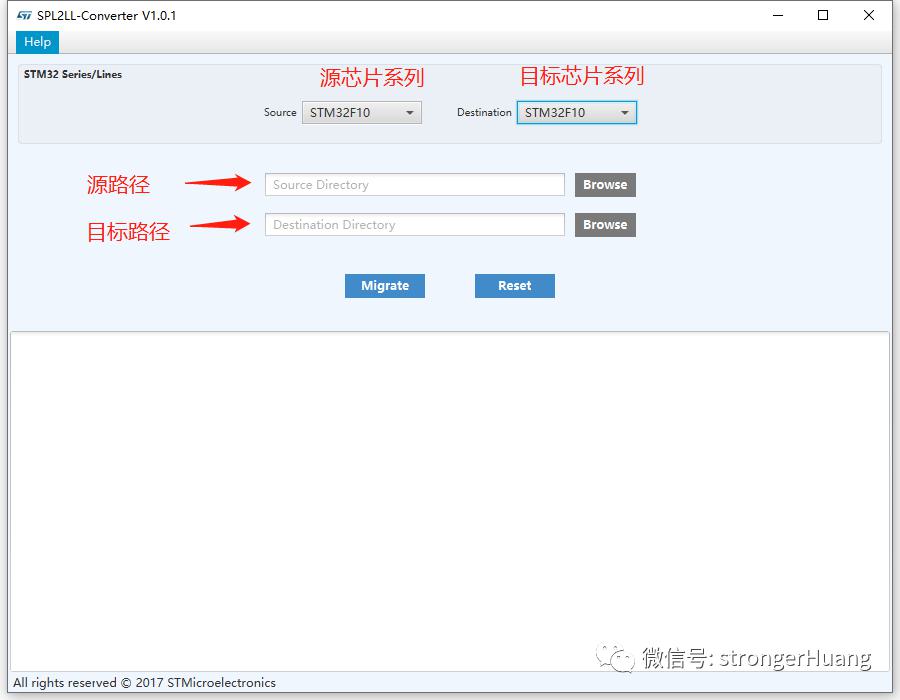Image resolution: width=900 pixels, height=700 pixels.
Task: Maximize the SPL2LL-Converter window
Action: [x=823, y=15]
